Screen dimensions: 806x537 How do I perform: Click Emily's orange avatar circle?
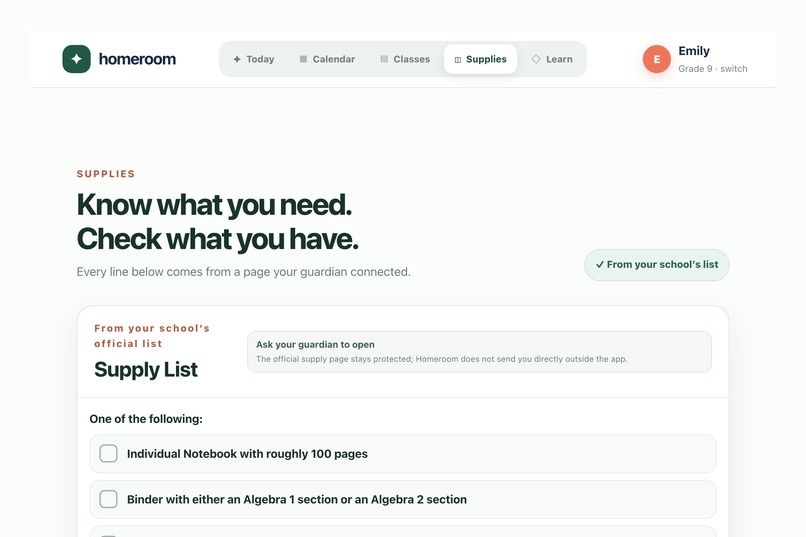coord(656,59)
